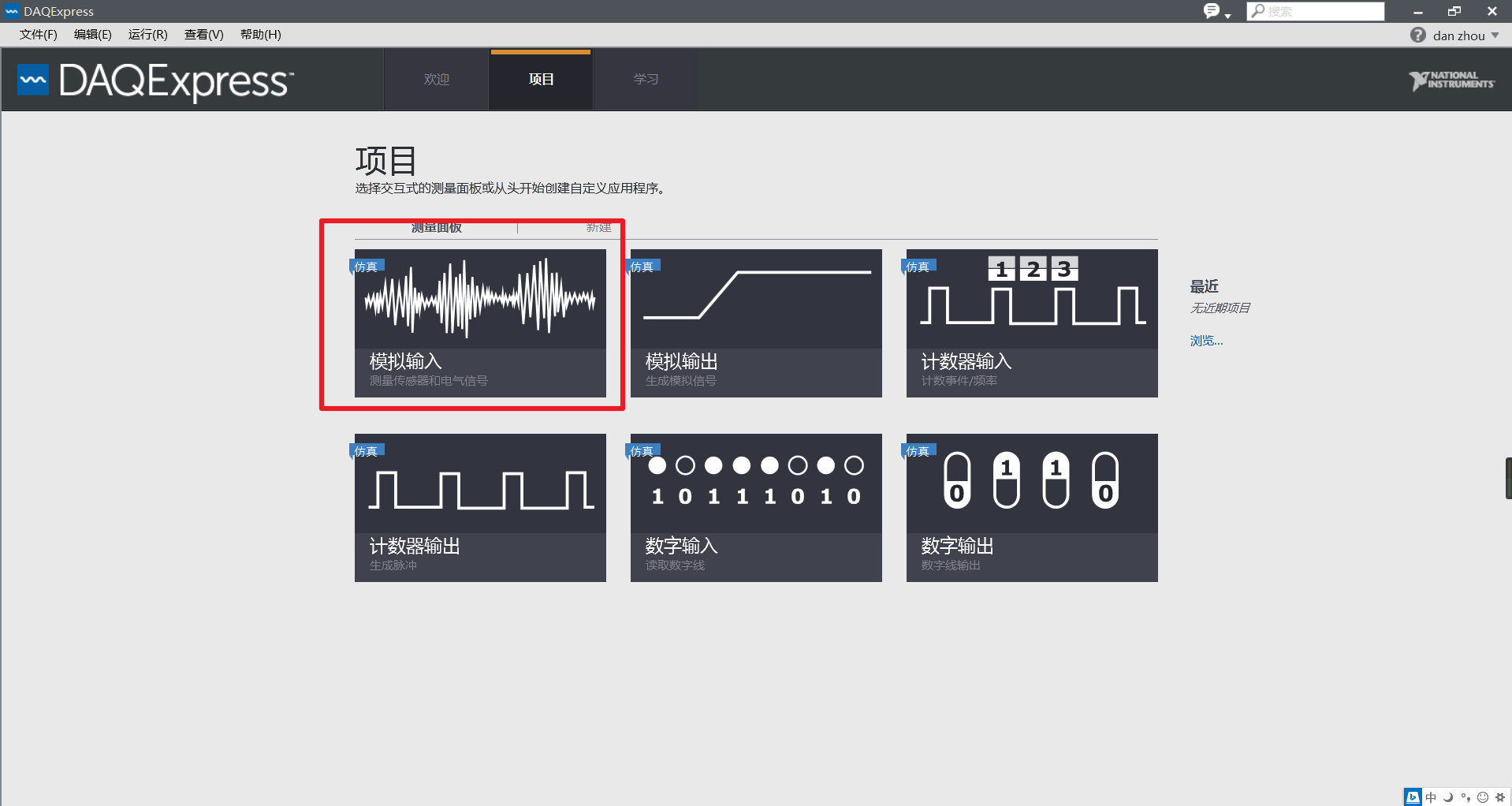
Task: Switch to the 欢迎 tab
Action: [x=435, y=79]
